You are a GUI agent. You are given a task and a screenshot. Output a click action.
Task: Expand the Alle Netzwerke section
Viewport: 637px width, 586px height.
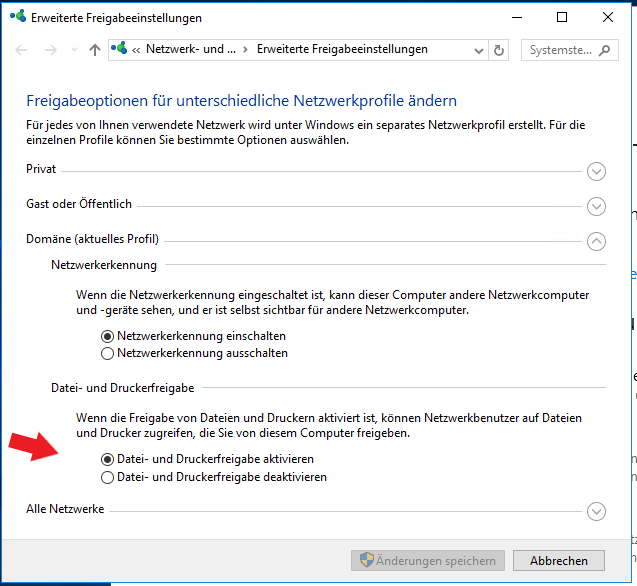[597, 511]
